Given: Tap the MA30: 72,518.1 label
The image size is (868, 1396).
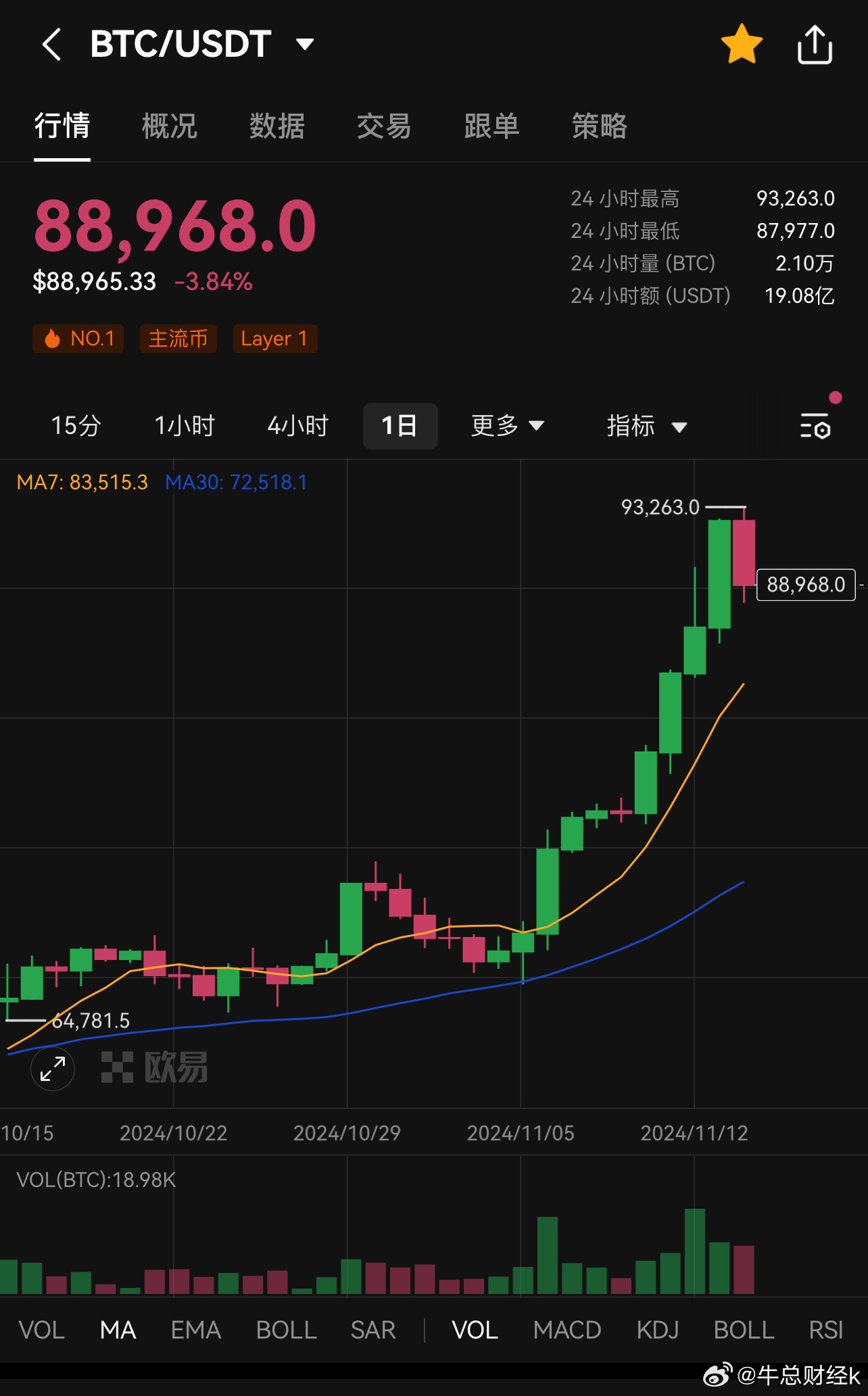Looking at the screenshot, I should click(x=236, y=482).
